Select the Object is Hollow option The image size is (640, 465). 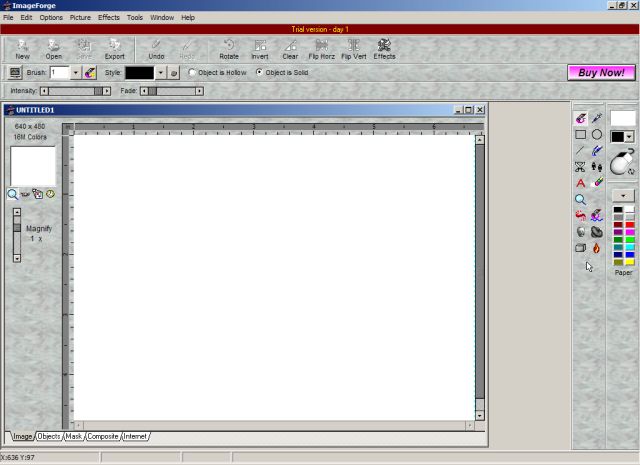click(218, 72)
